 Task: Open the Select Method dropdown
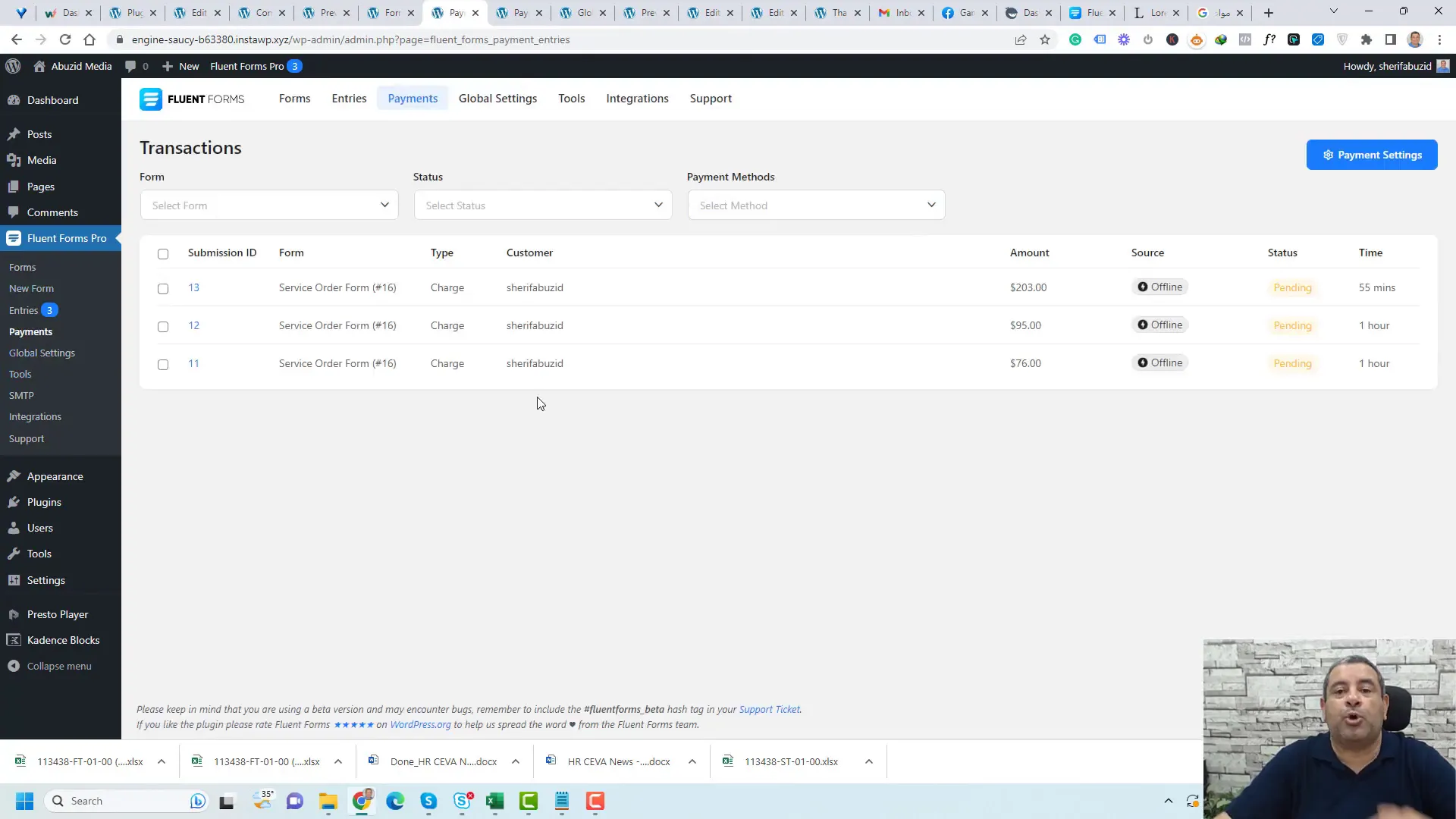pyautogui.click(x=817, y=206)
